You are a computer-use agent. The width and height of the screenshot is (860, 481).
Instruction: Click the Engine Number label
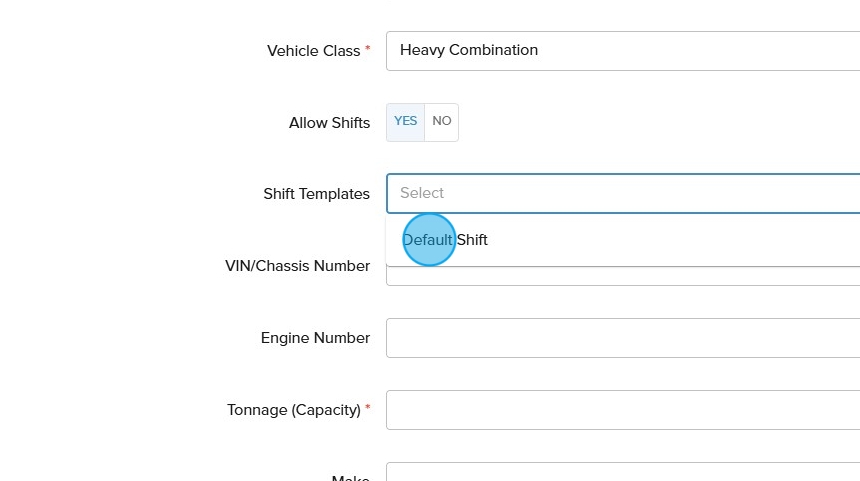315,338
